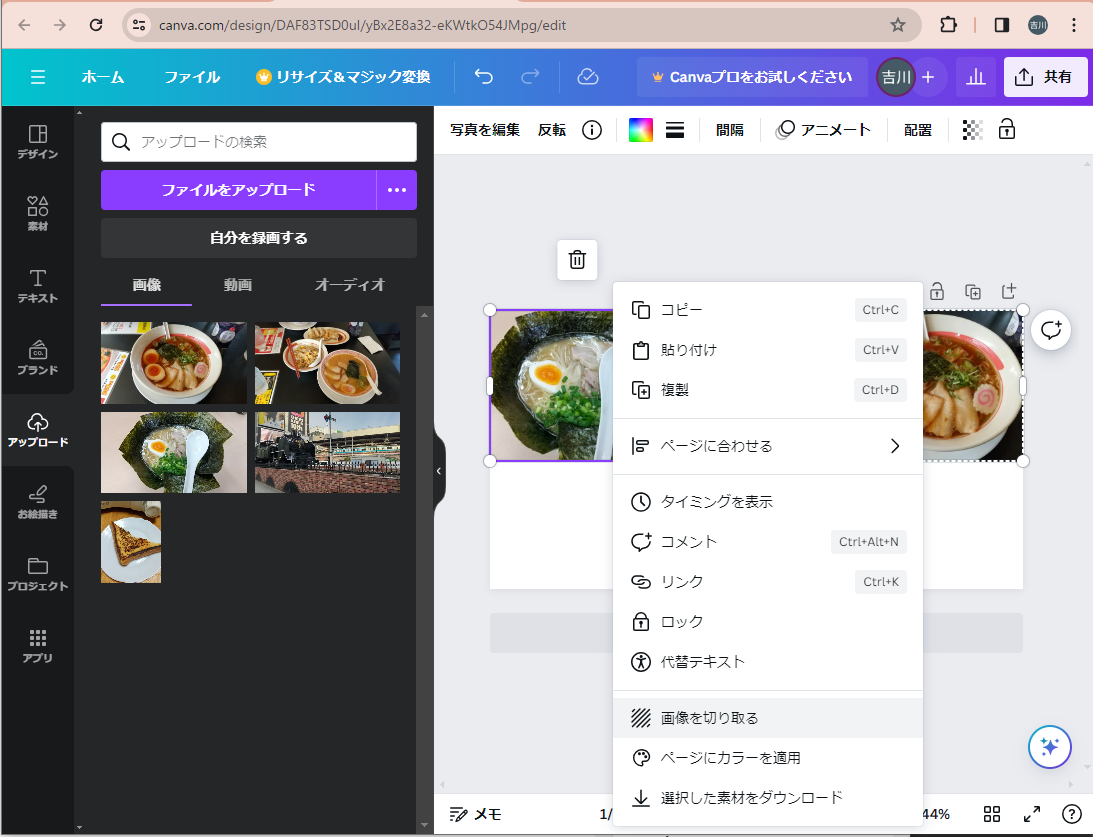Click the transparency checkerboard icon

tap(972, 130)
